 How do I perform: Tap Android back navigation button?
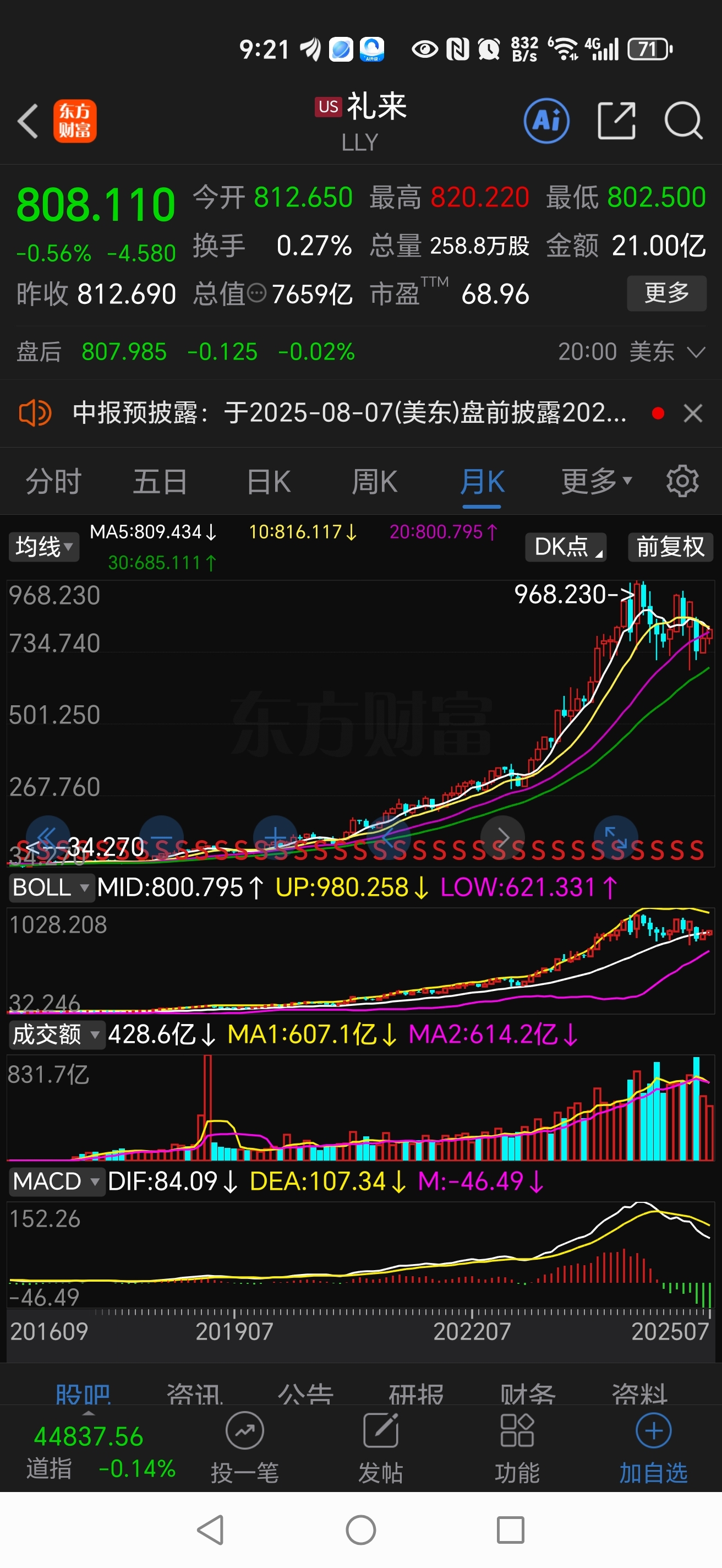click(210, 1529)
